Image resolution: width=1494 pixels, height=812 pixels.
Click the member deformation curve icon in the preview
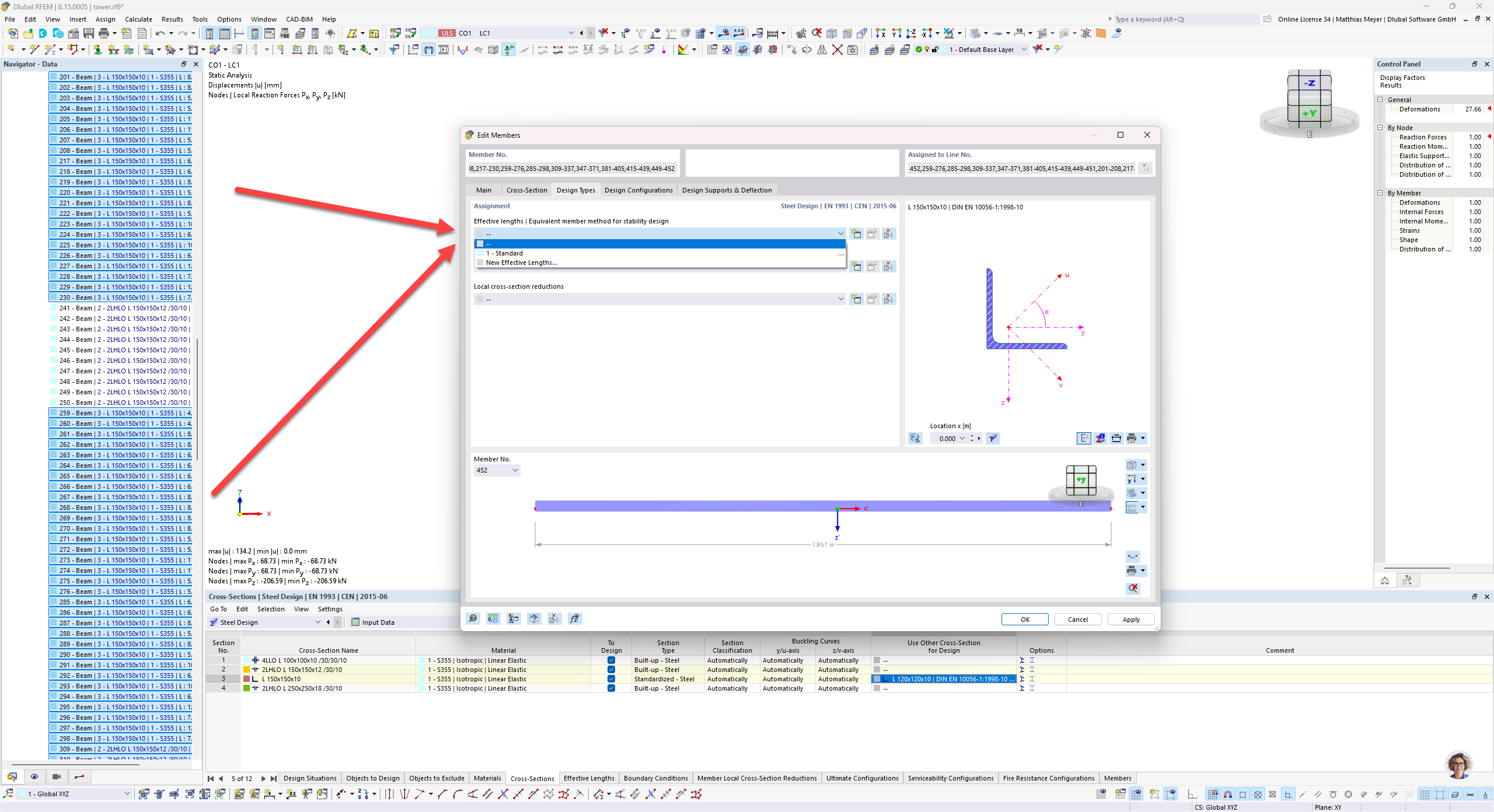click(x=1133, y=556)
